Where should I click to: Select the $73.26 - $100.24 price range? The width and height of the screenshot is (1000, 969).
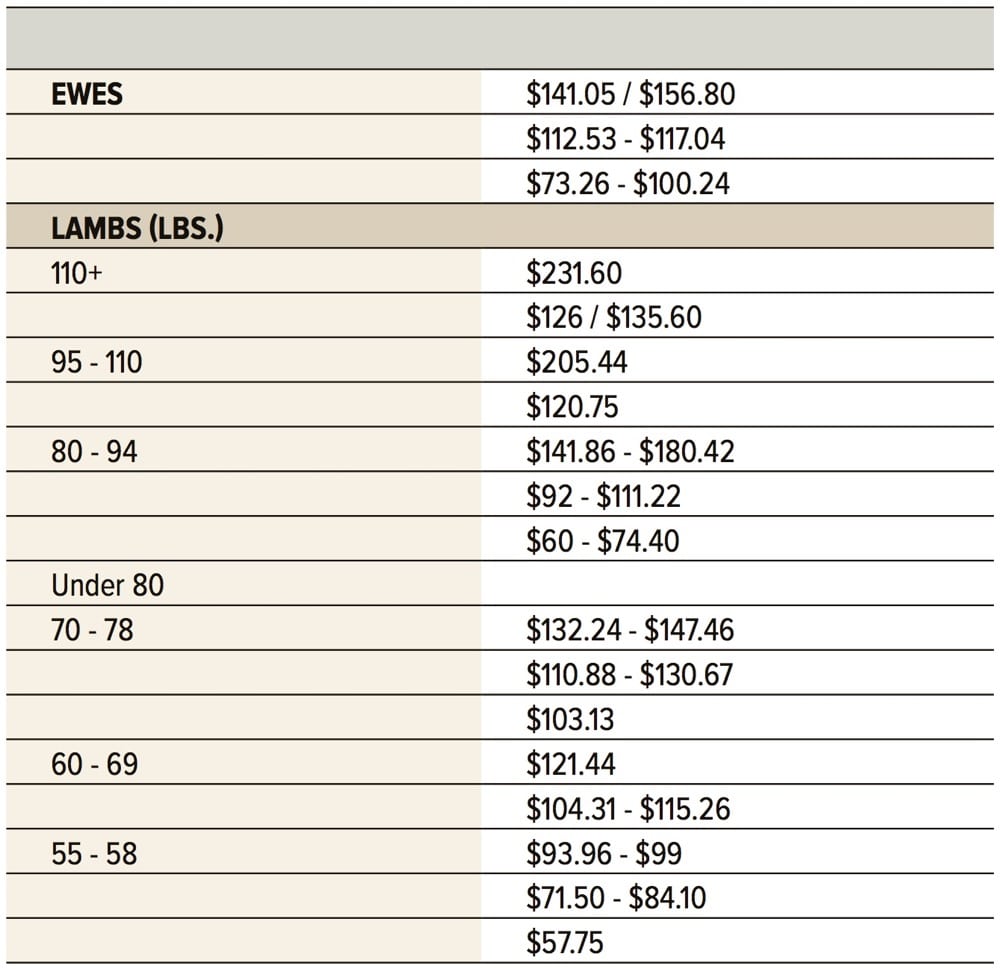click(627, 184)
